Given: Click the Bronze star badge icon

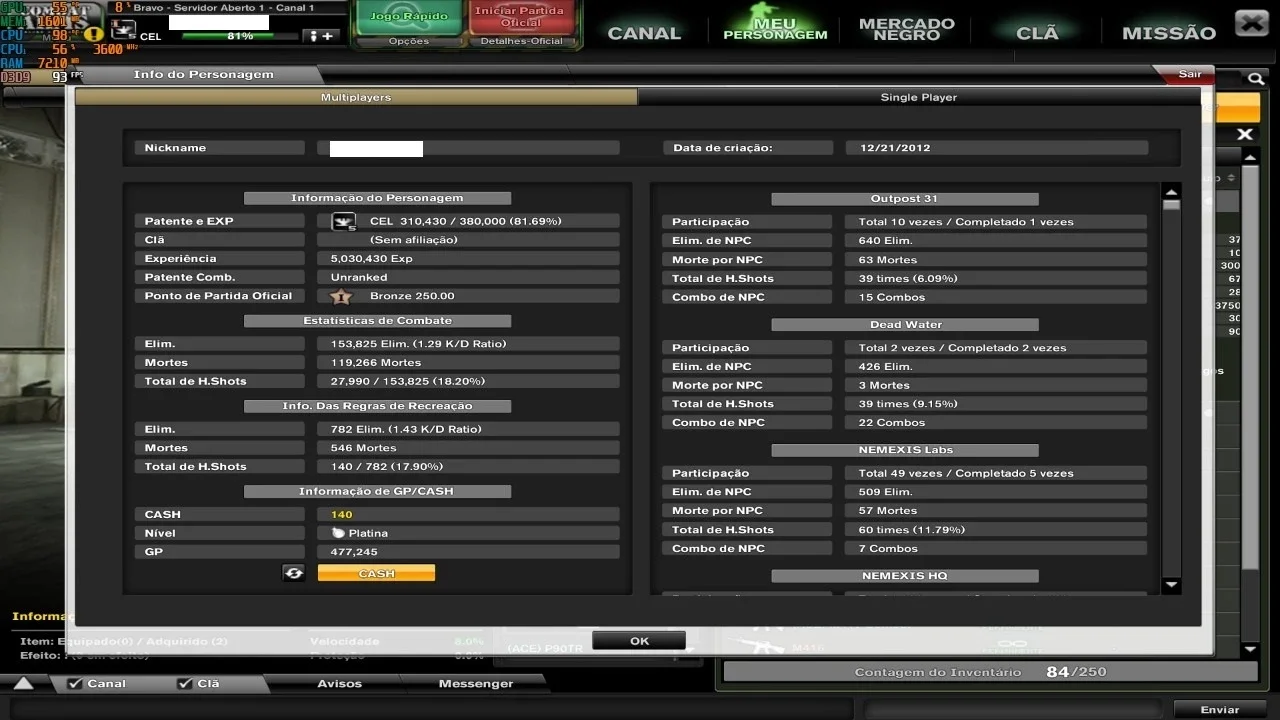Looking at the screenshot, I should point(341,296).
